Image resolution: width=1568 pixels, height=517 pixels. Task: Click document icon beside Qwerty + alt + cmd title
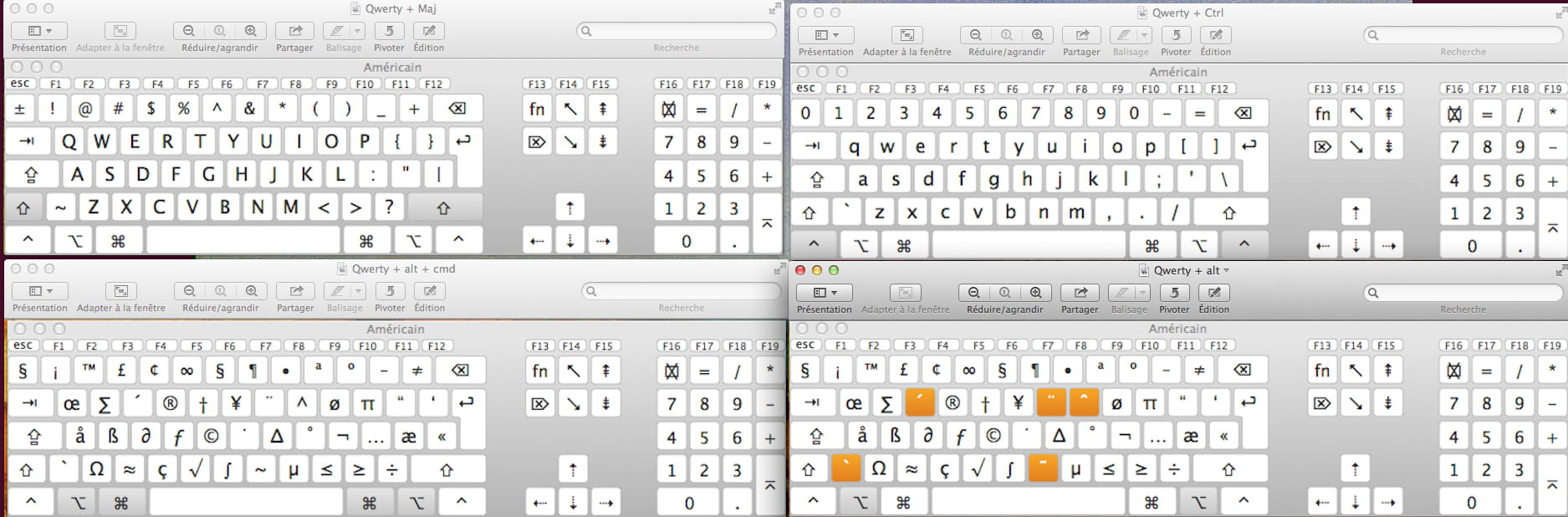click(x=342, y=269)
